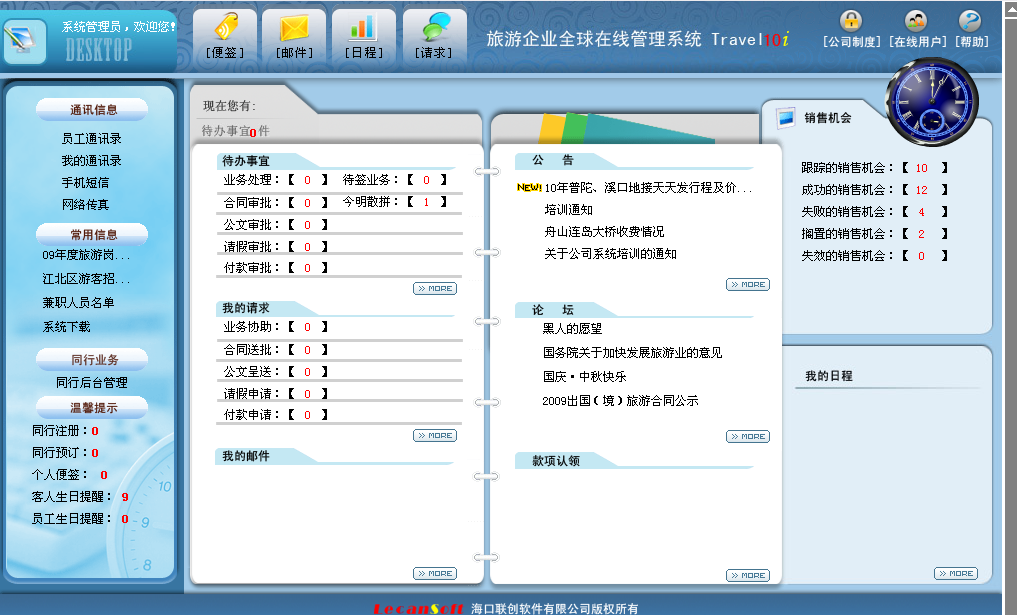Open announcement 10年普陀、溪口地接天天发行程及价...
1017x615 pixels.
647,188
